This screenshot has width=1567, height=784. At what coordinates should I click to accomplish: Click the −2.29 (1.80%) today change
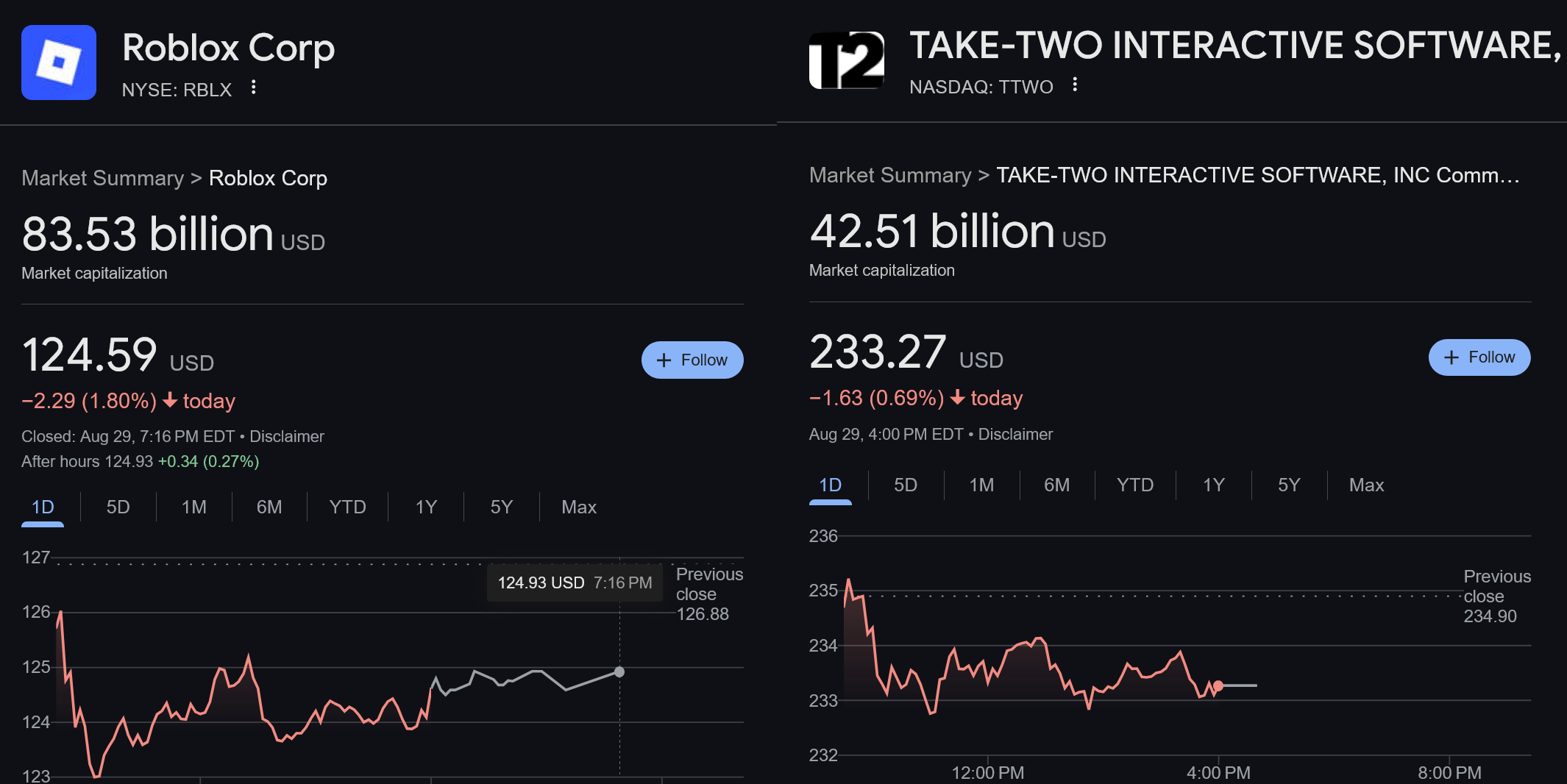128,401
